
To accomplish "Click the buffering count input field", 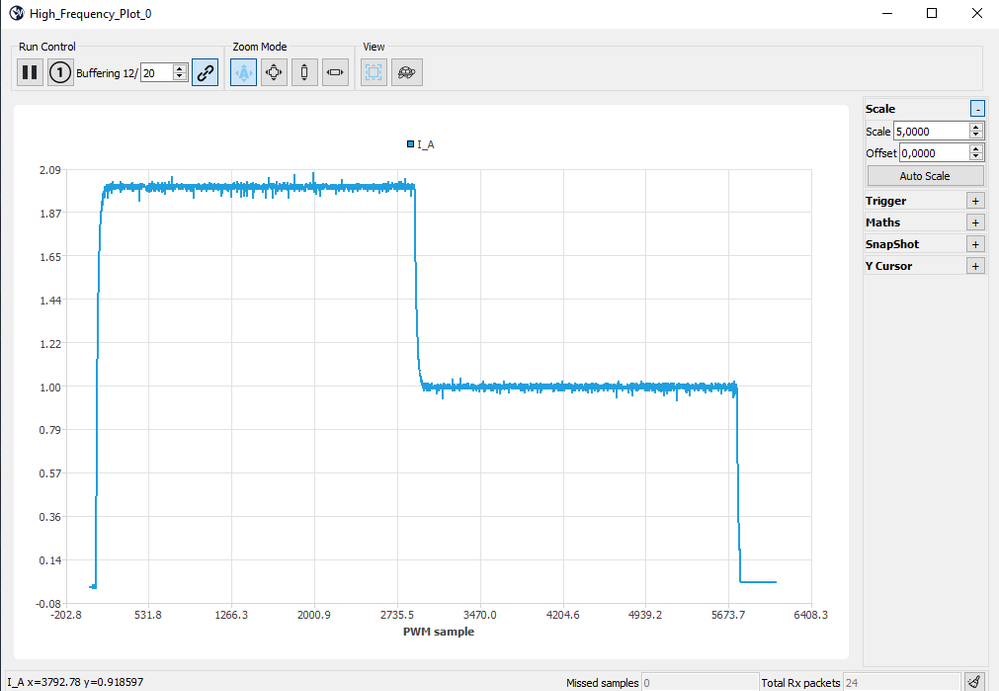I will tap(157, 73).
